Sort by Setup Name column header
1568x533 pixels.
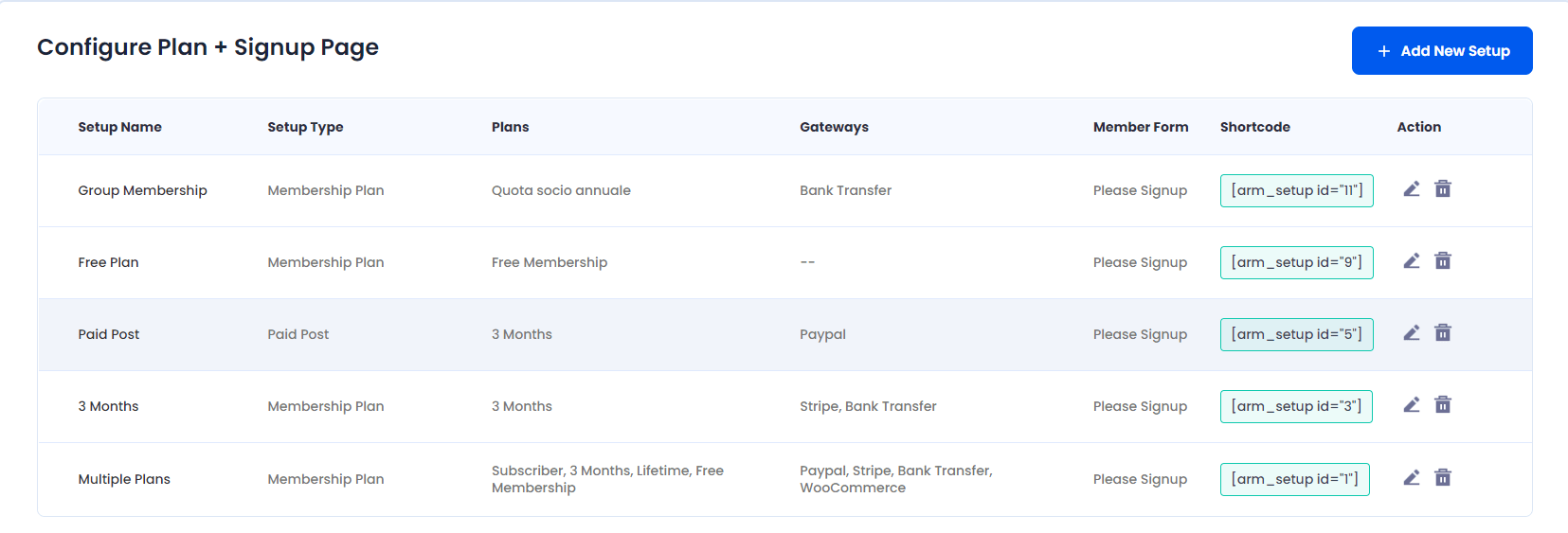pyautogui.click(x=119, y=127)
